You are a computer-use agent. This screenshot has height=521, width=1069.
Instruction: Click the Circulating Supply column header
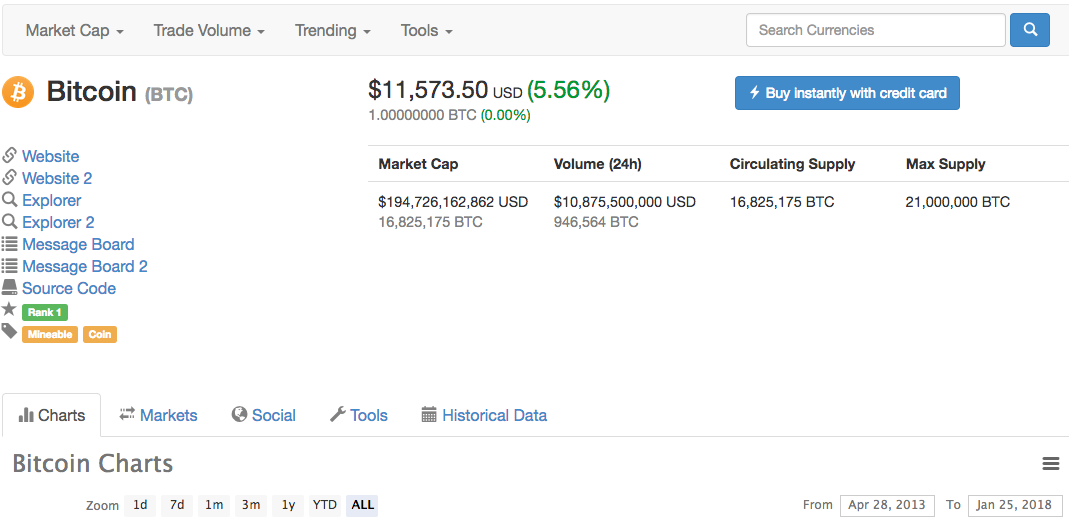(792, 164)
